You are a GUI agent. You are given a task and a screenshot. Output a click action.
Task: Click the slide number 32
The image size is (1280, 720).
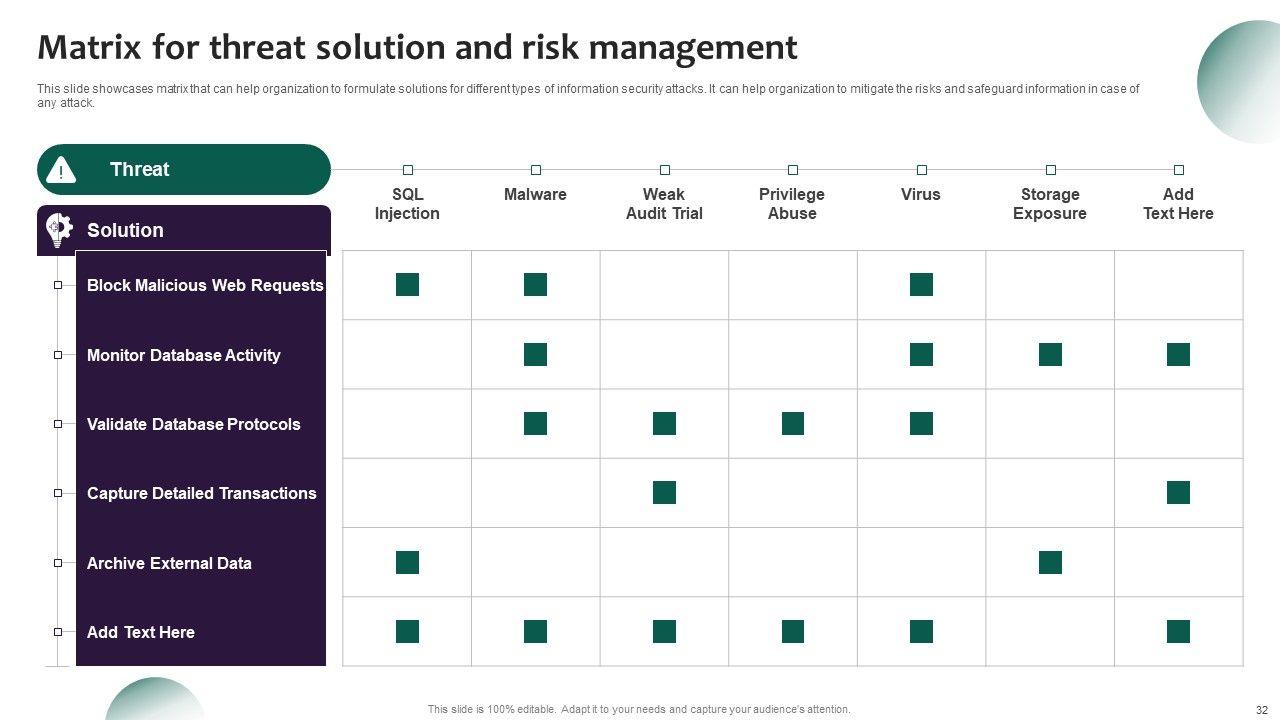pos(1261,709)
